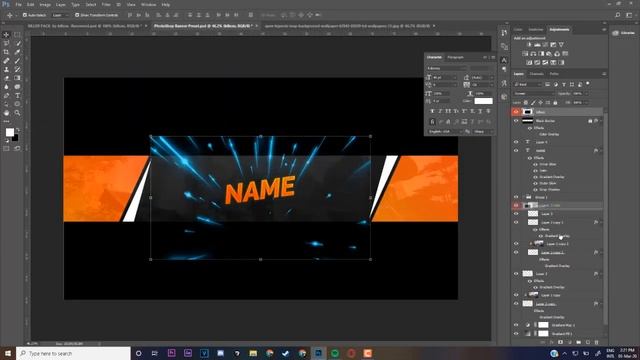Open Task View on the taskbar
640x360 pixels.
tap(155, 353)
